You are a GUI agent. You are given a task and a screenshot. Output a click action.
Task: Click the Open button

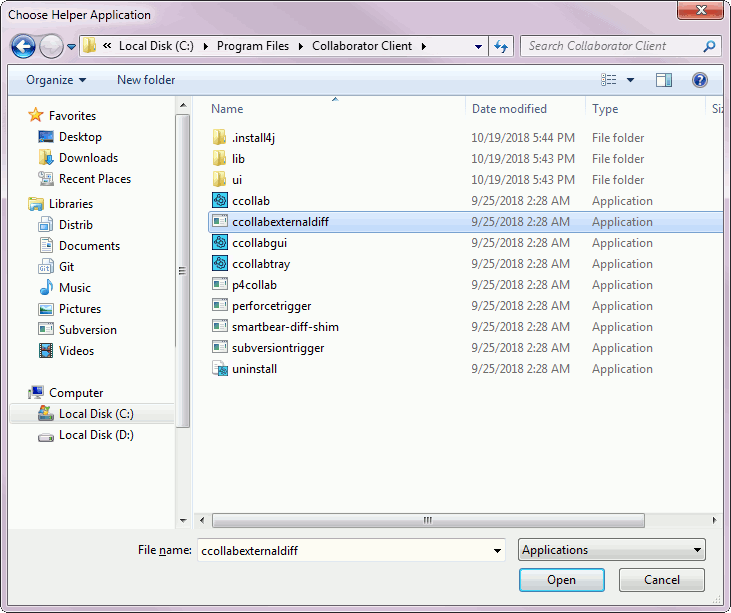click(561, 580)
